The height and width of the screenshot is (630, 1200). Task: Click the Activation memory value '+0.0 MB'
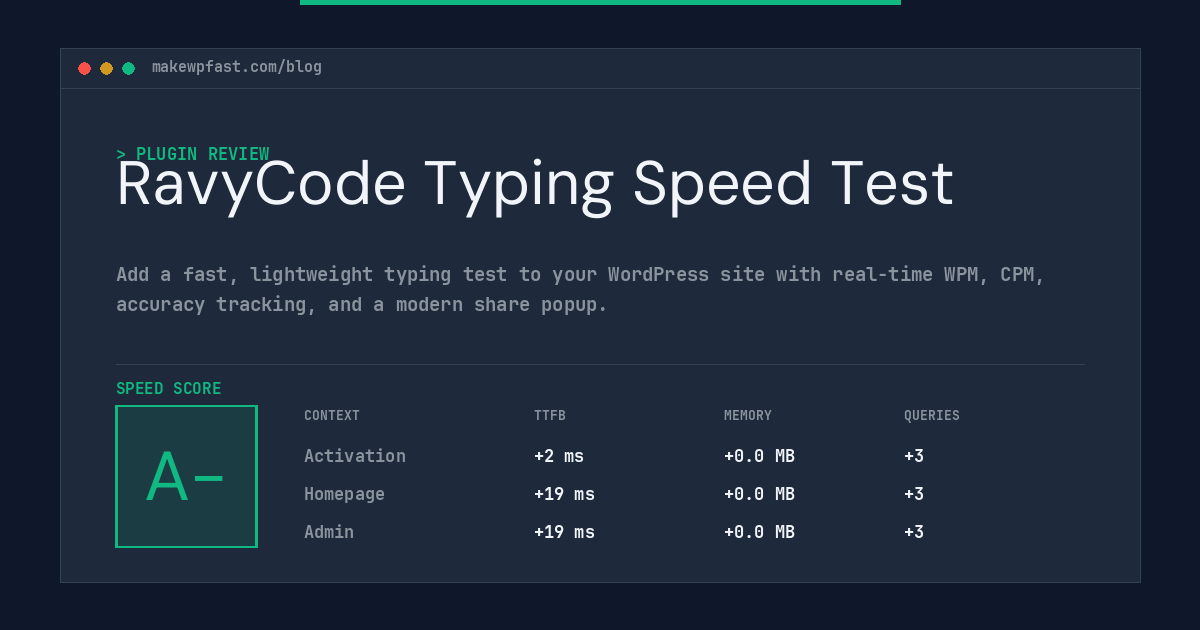(759, 456)
